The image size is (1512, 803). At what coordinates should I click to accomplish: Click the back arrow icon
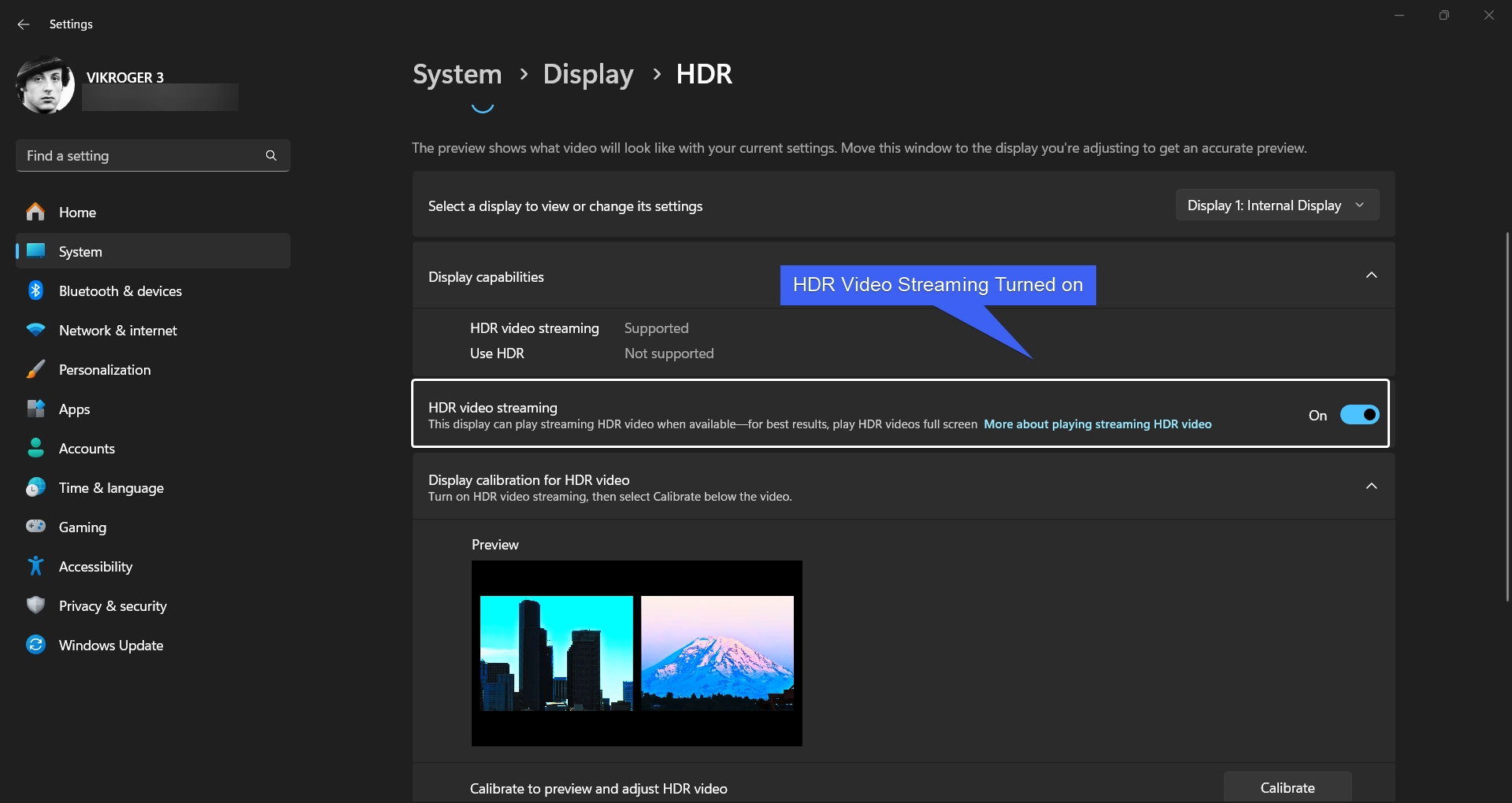pyautogui.click(x=24, y=24)
